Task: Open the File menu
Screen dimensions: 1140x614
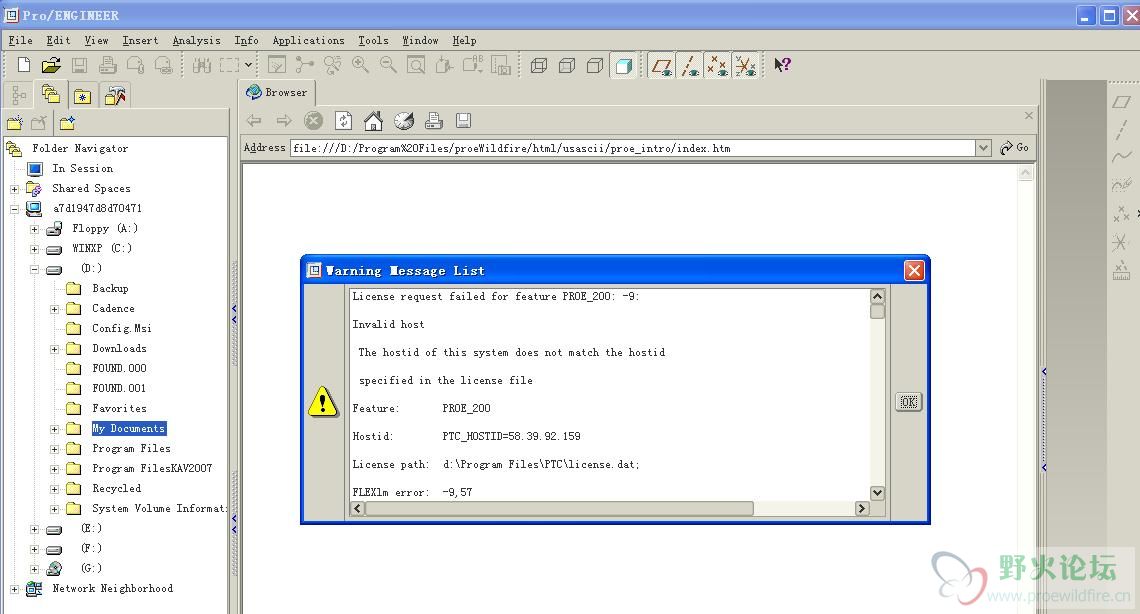Action: tap(20, 41)
